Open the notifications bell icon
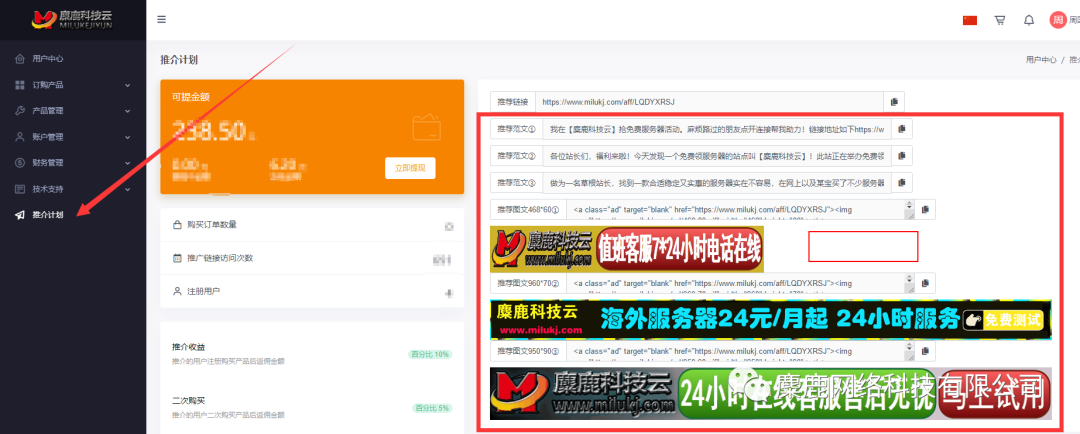The width and height of the screenshot is (1080, 434). (1029, 20)
